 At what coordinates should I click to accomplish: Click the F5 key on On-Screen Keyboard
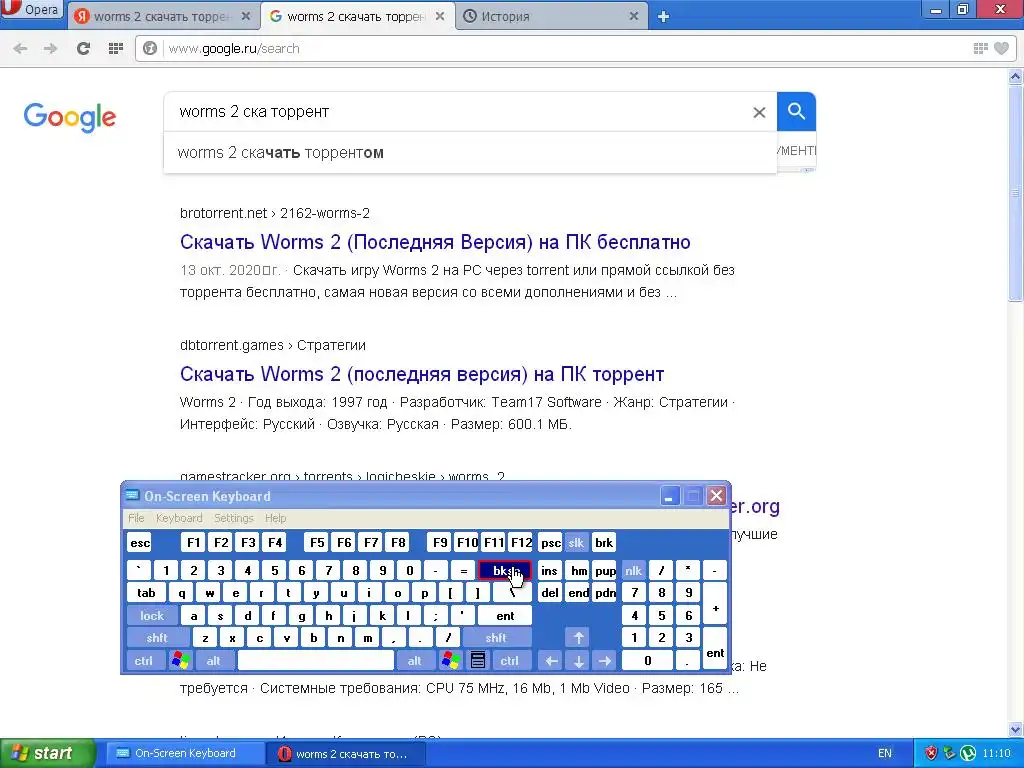click(317, 543)
